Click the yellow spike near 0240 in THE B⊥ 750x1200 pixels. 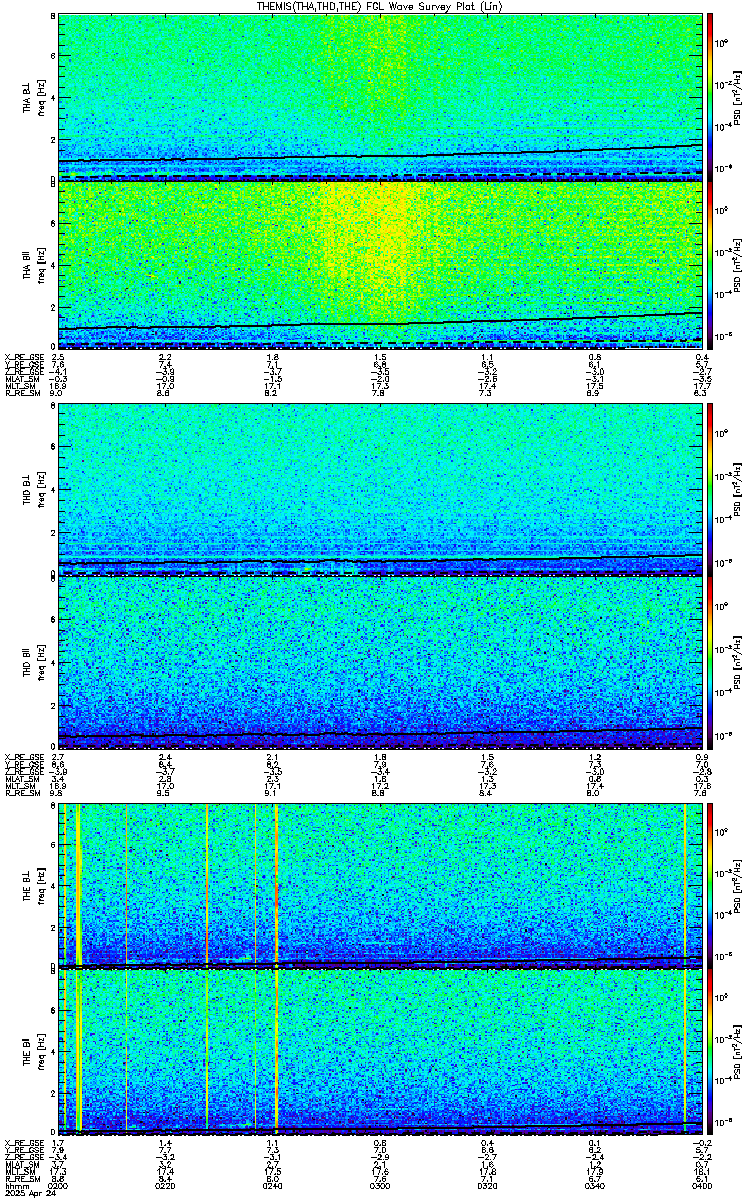pos(275,885)
